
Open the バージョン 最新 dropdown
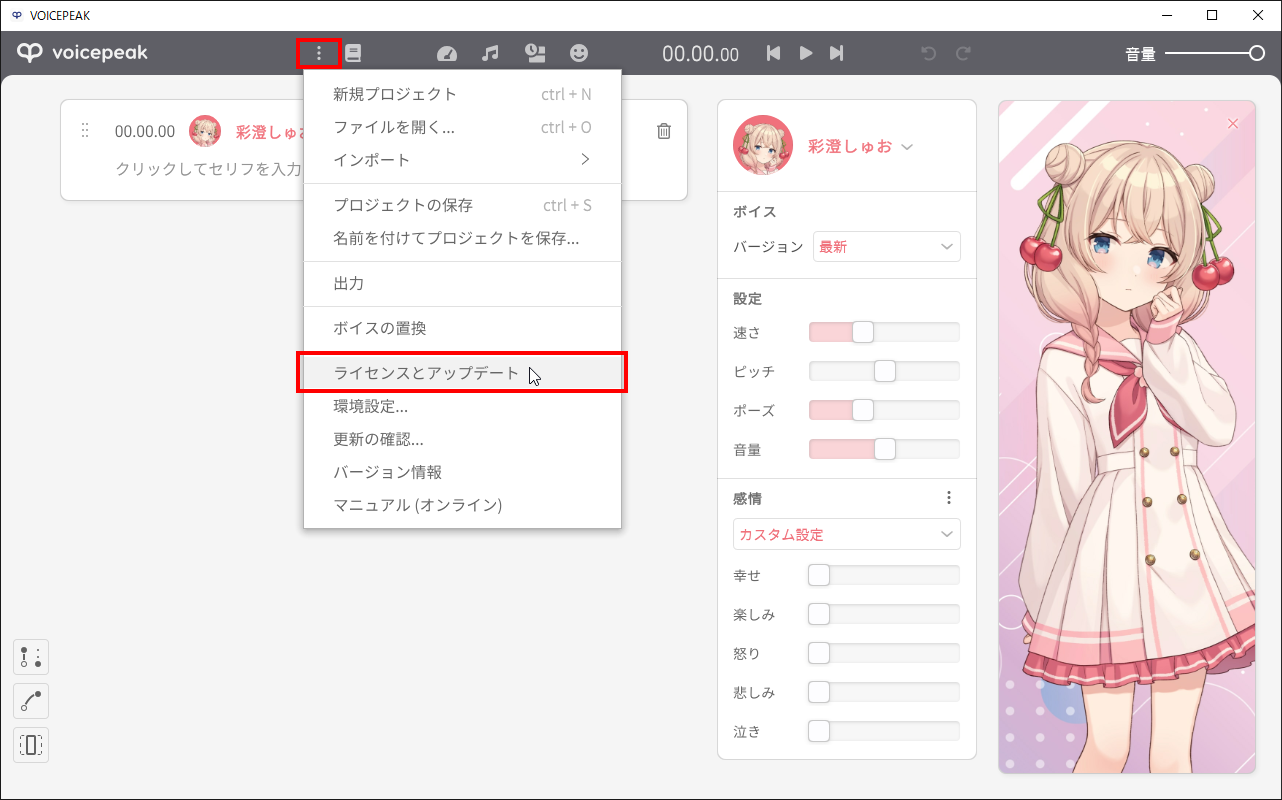(887, 247)
